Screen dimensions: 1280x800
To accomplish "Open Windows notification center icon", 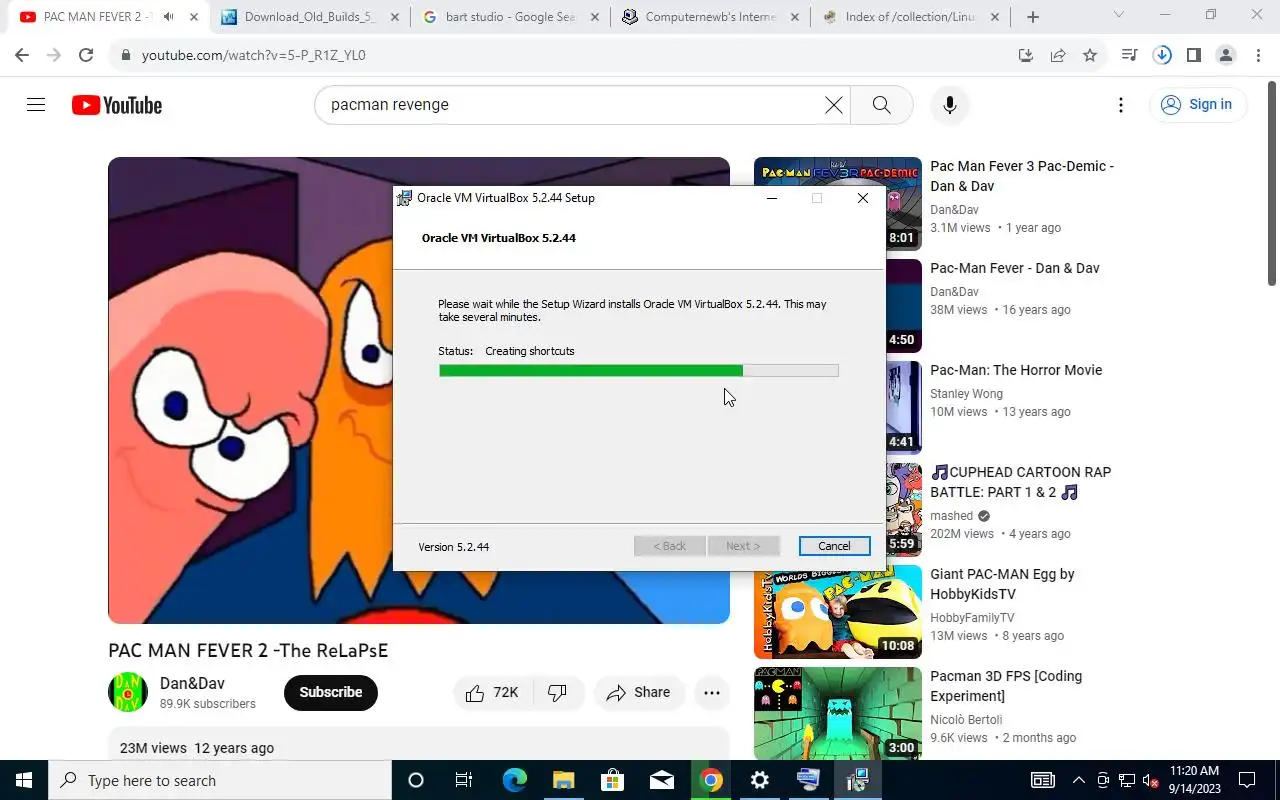I will point(1247,780).
